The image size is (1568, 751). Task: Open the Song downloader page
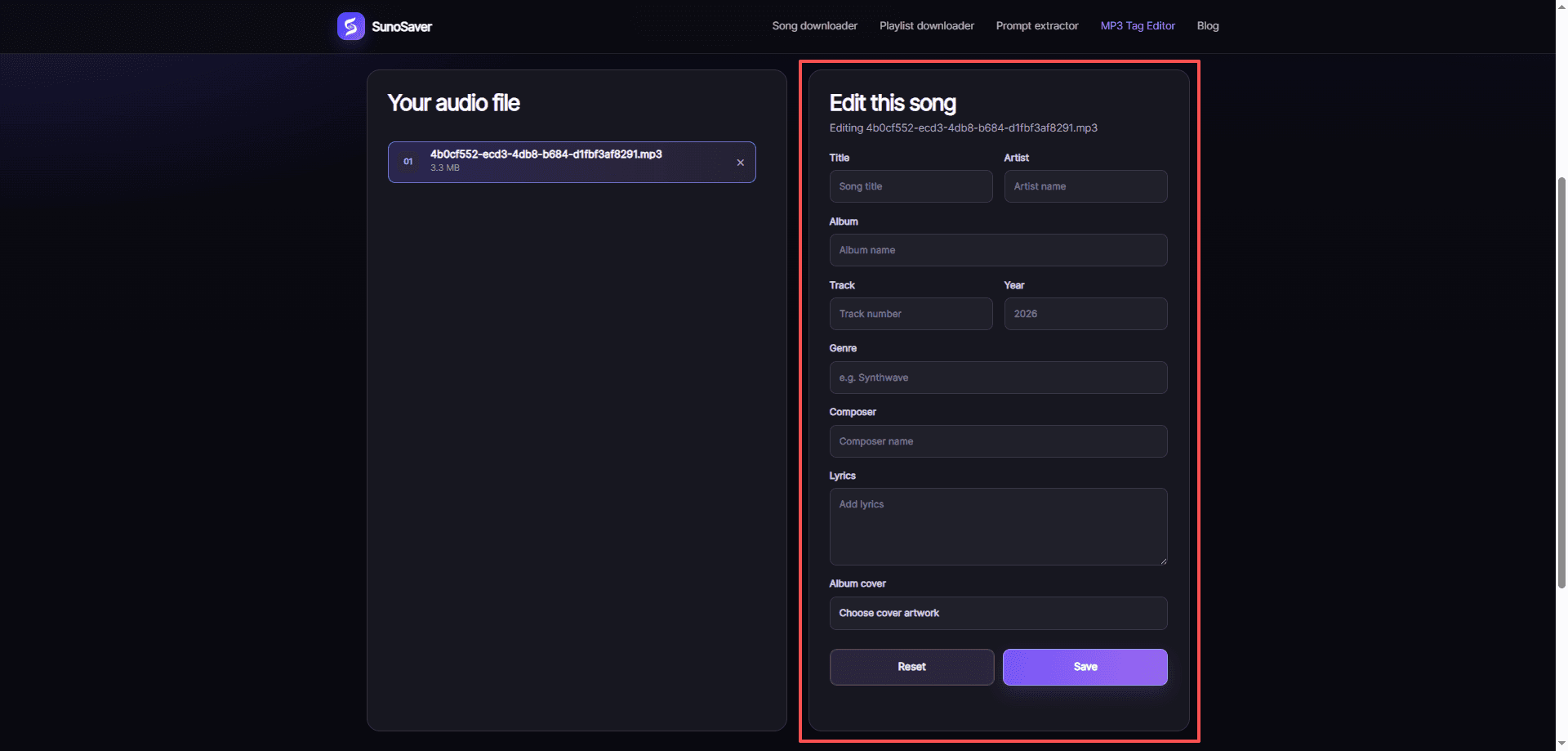814,26
